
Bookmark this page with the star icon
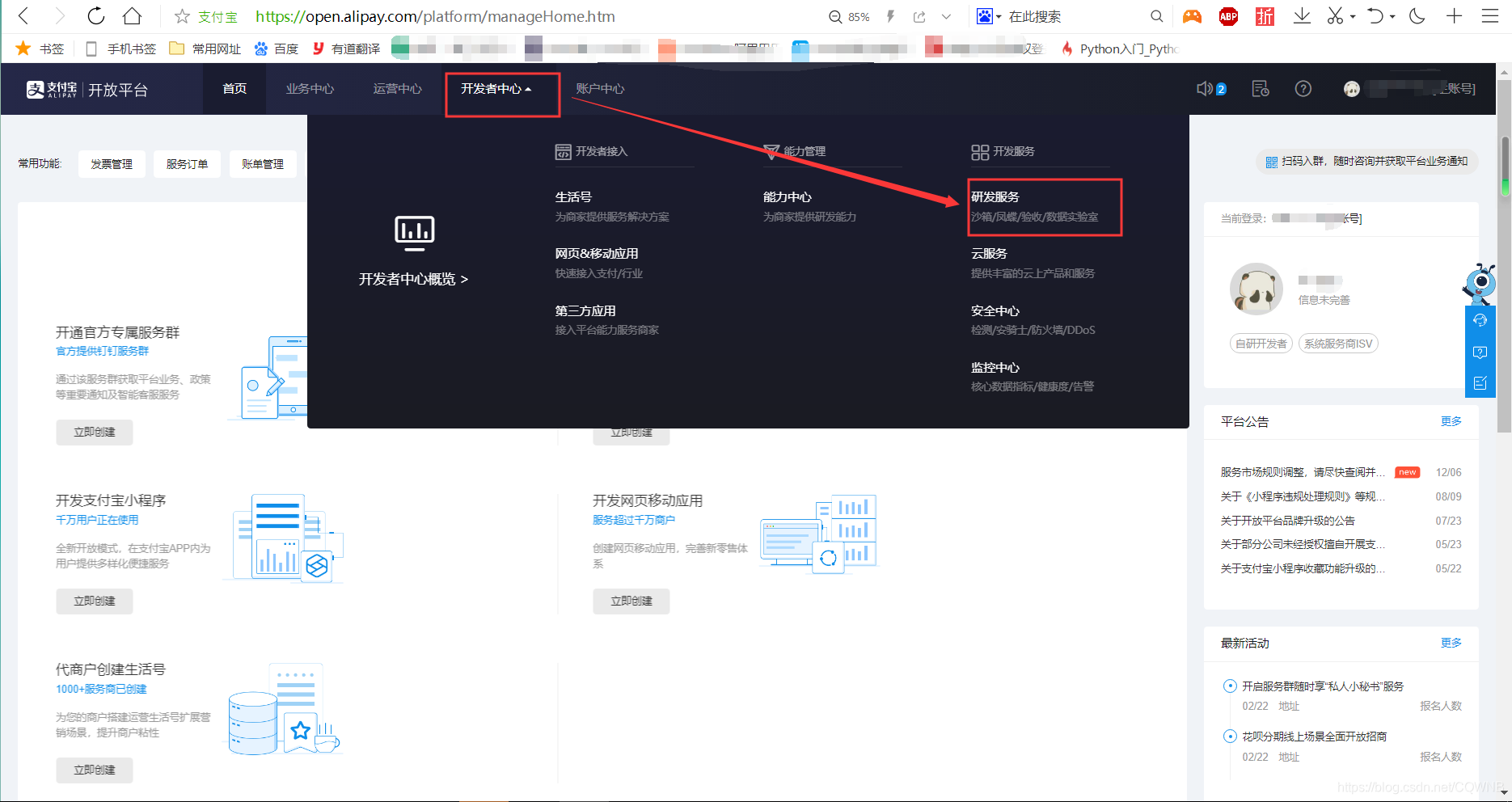point(183,16)
